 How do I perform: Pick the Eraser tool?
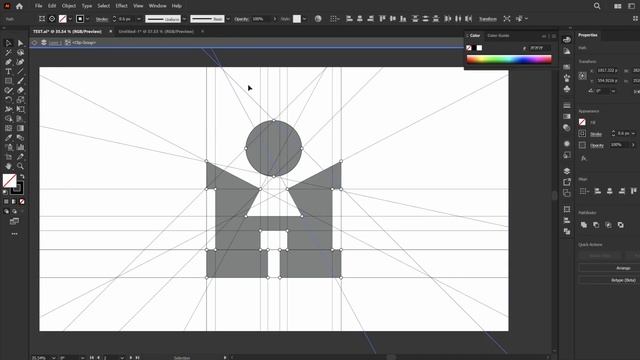20,90
